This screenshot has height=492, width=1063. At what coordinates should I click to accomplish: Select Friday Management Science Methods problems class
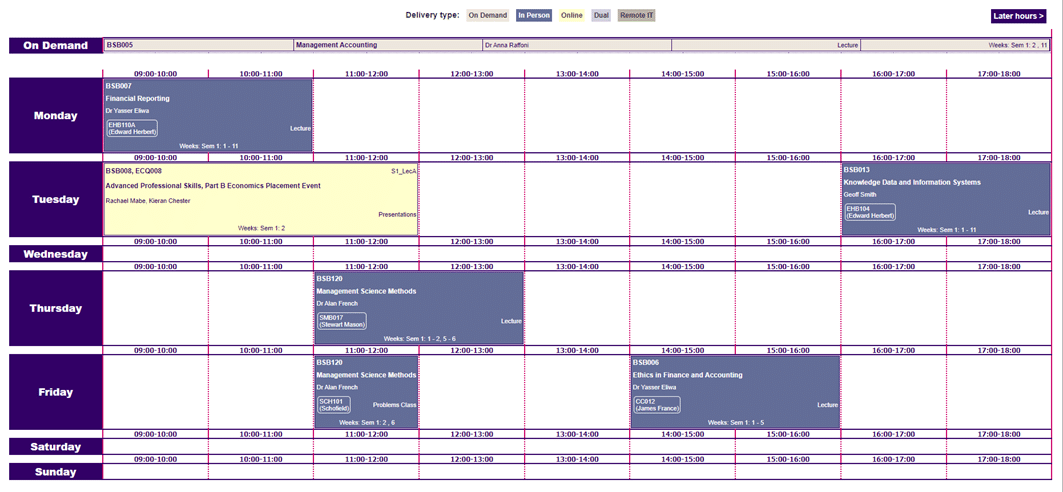[365, 375]
